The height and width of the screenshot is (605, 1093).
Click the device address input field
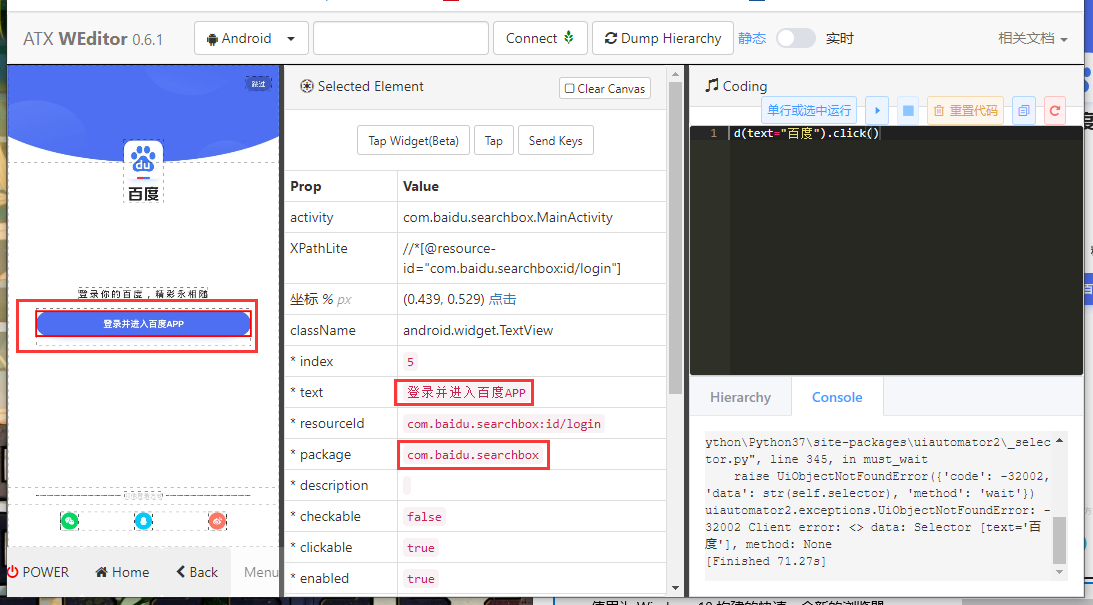point(400,37)
